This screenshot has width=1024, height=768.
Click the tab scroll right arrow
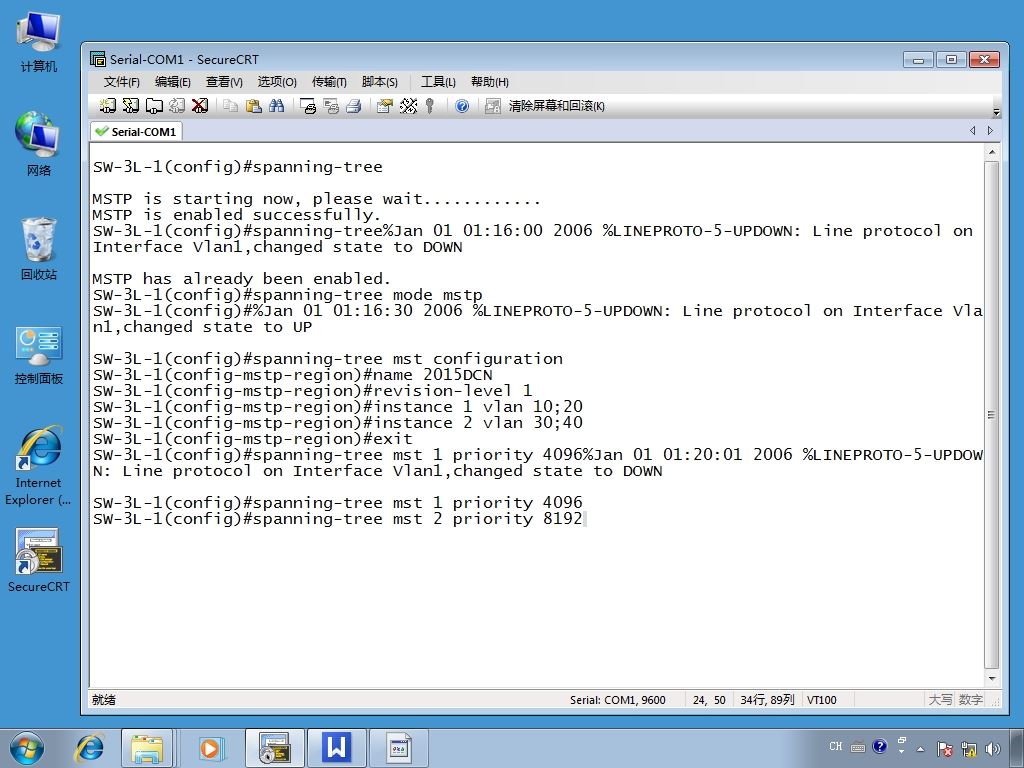991,131
